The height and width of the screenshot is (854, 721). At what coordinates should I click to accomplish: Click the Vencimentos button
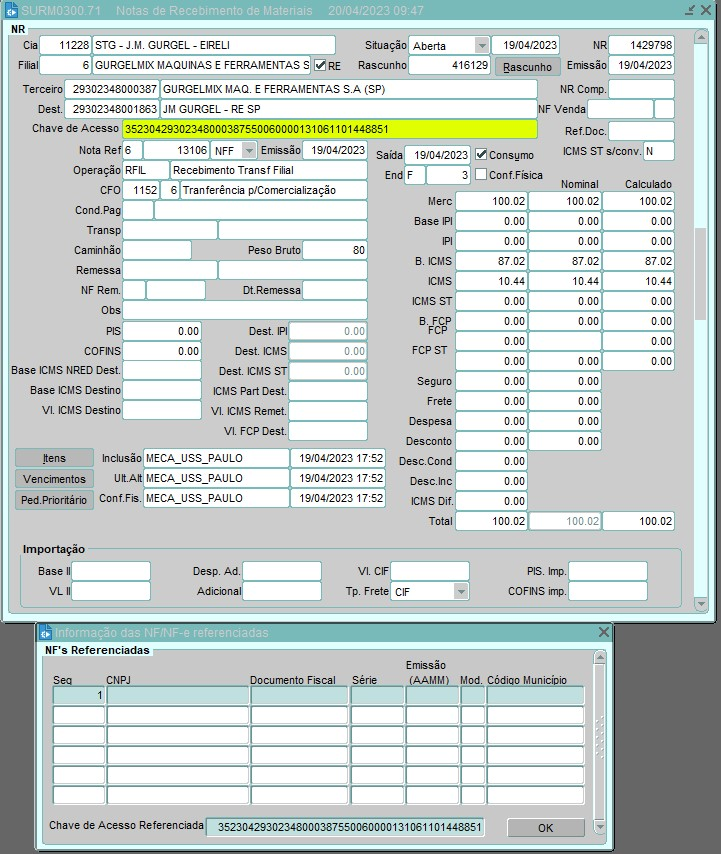54,479
